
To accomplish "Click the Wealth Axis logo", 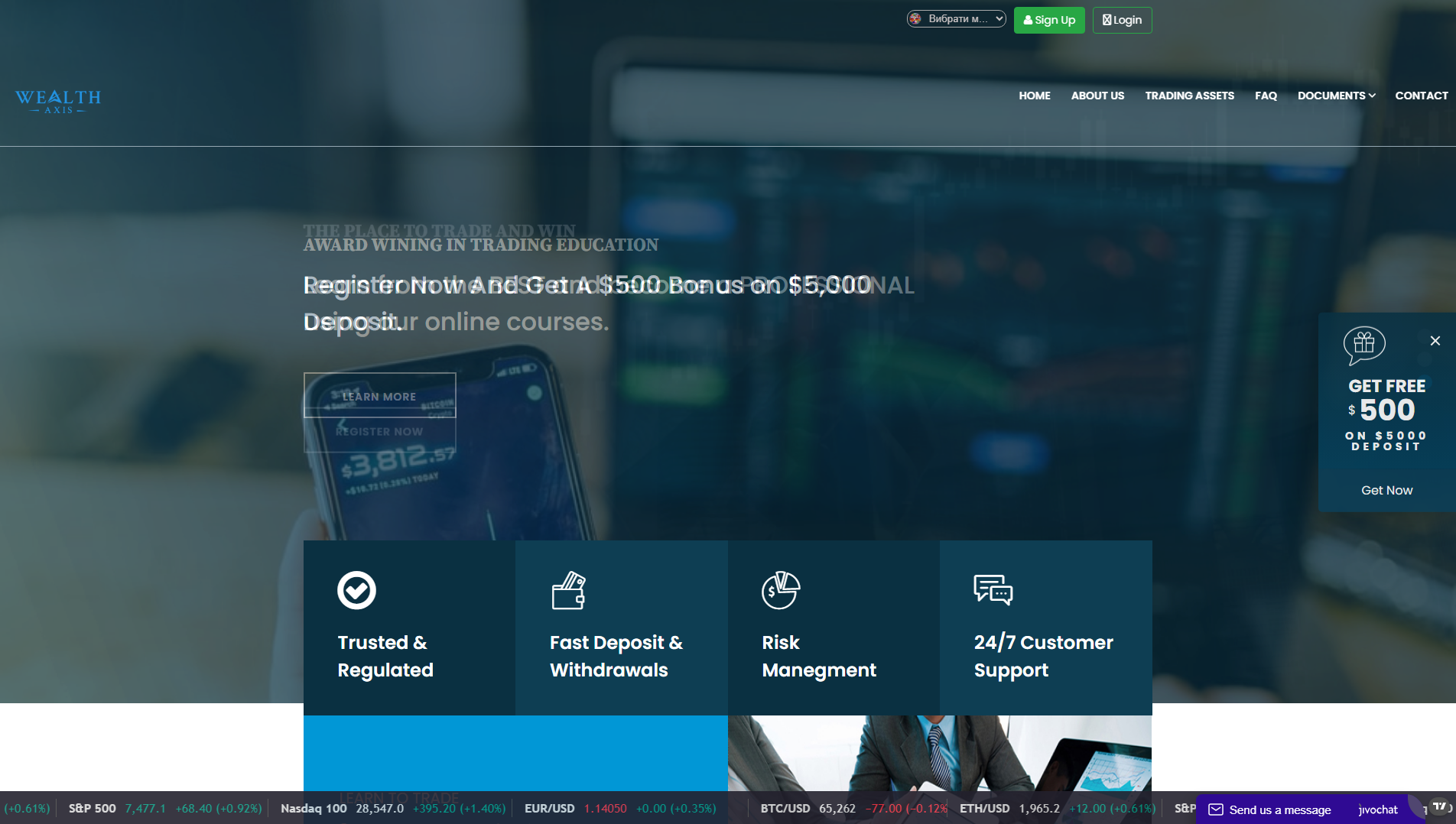I will tap(58, 101).
